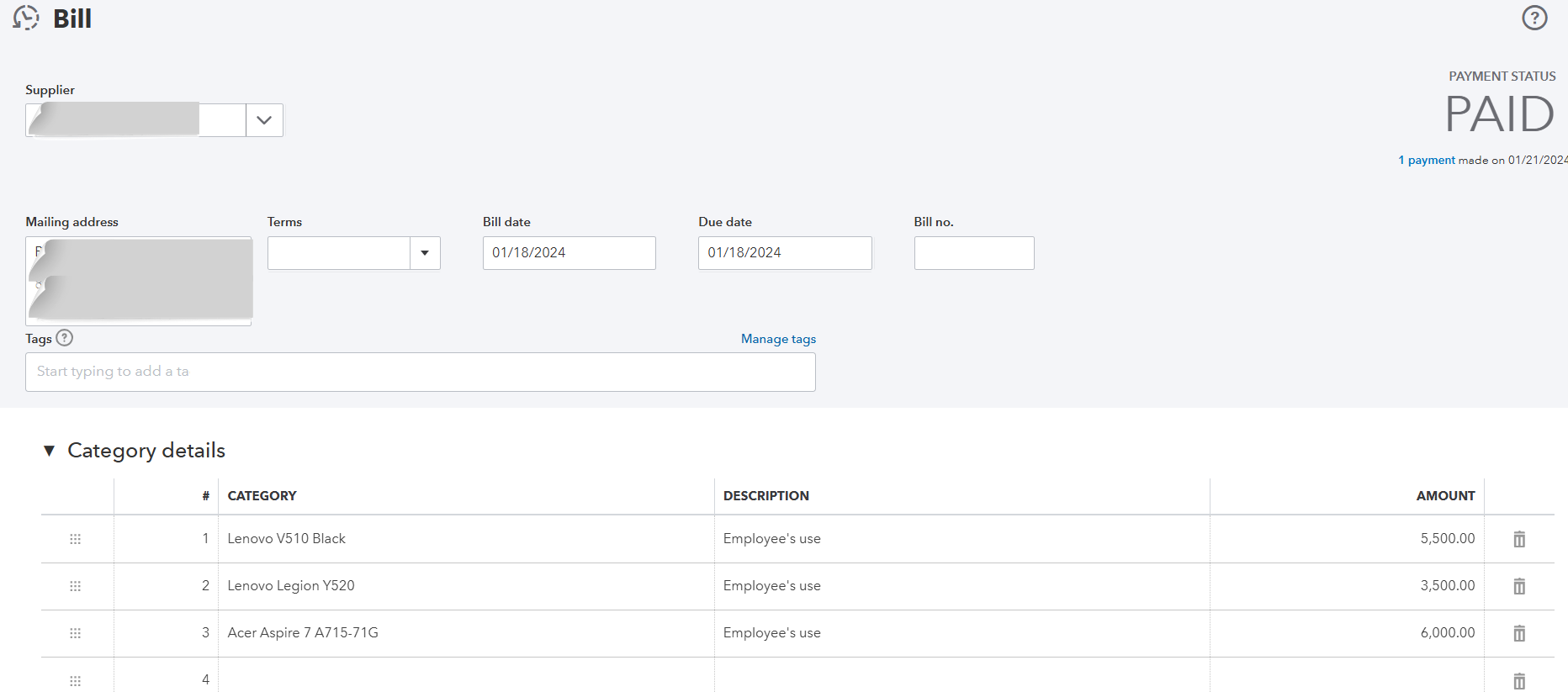The width and height of the screenshot is (1568, 692).
Task: Open the Manage tags link
Action: coord(778,339)
